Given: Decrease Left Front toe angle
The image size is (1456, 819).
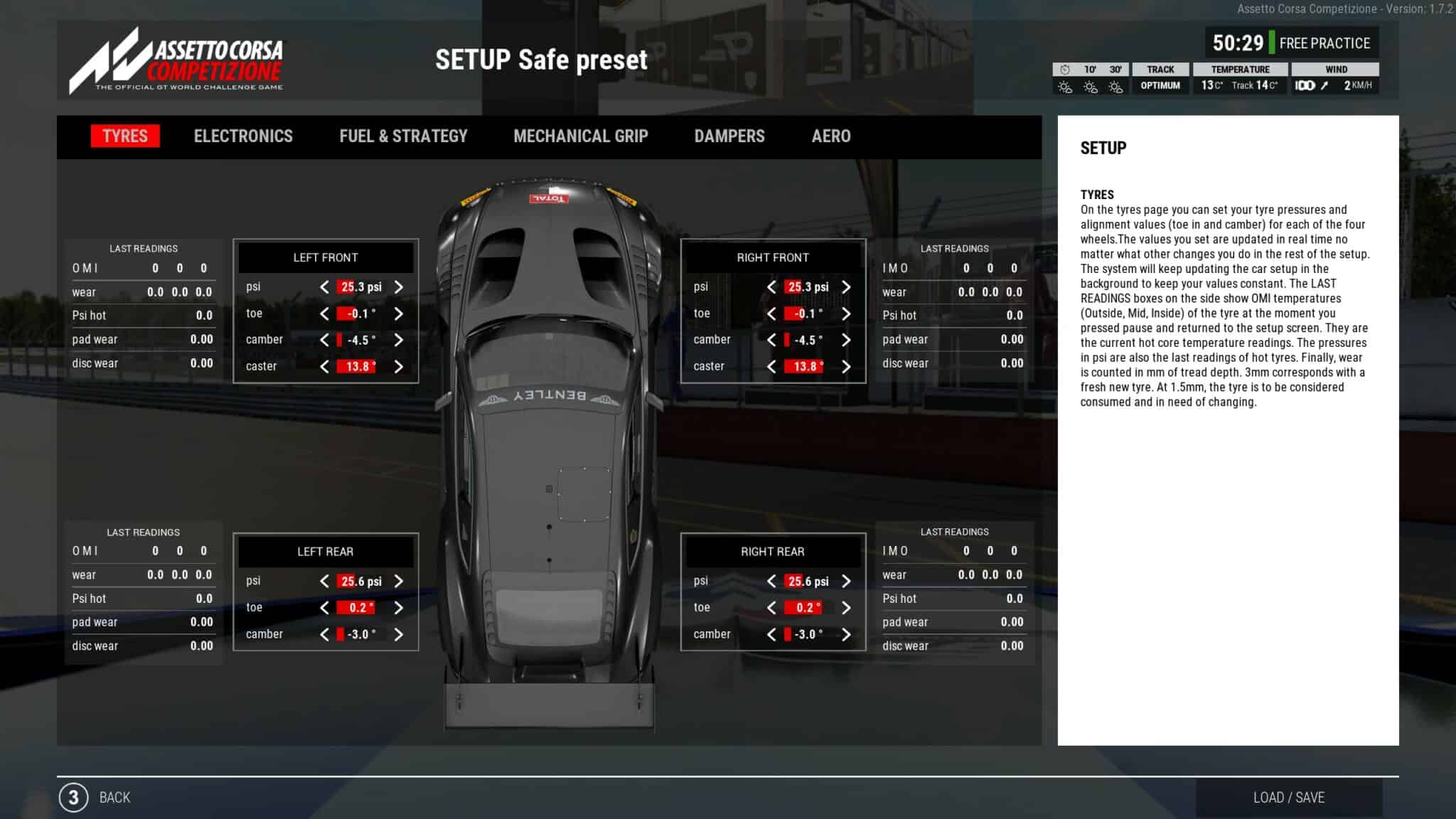Looking at the screenshot, I should (323, 313).
